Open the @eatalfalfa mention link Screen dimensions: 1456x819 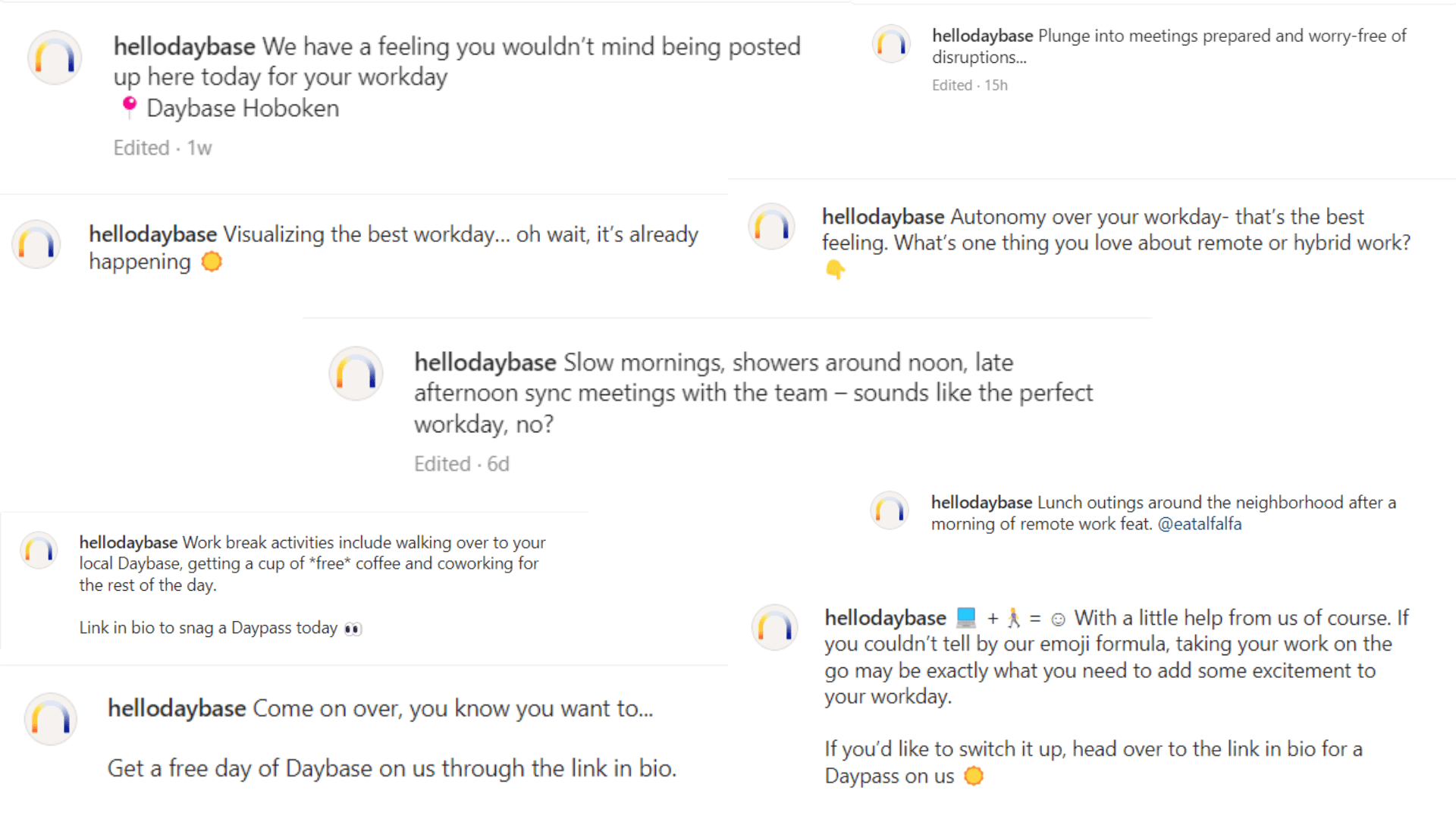click(x=1200, y=524)
